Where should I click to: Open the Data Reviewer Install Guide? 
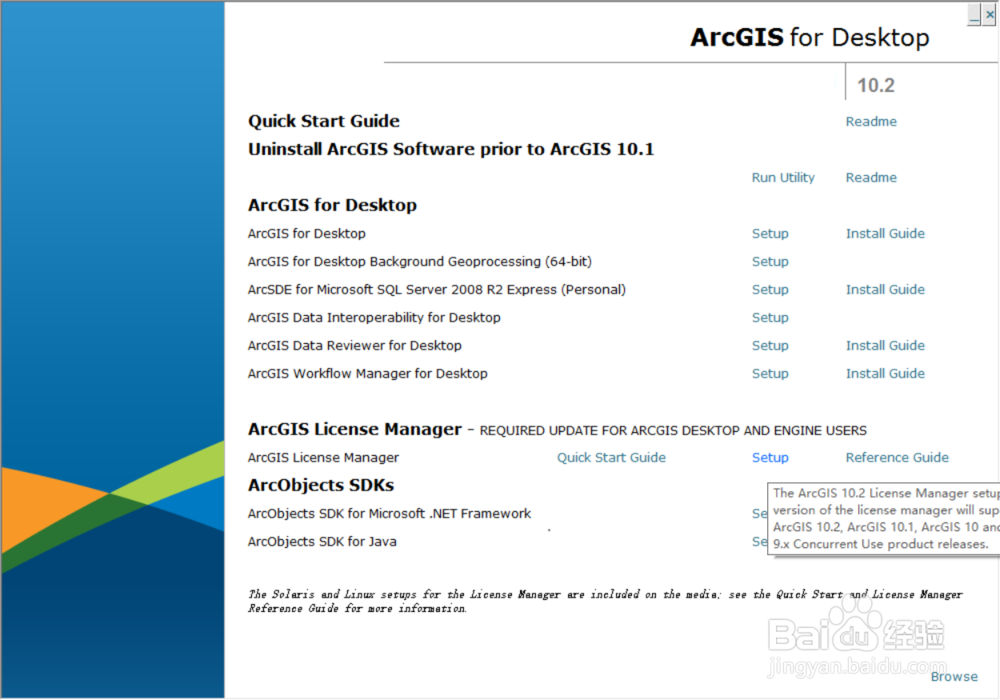point(885,345)
